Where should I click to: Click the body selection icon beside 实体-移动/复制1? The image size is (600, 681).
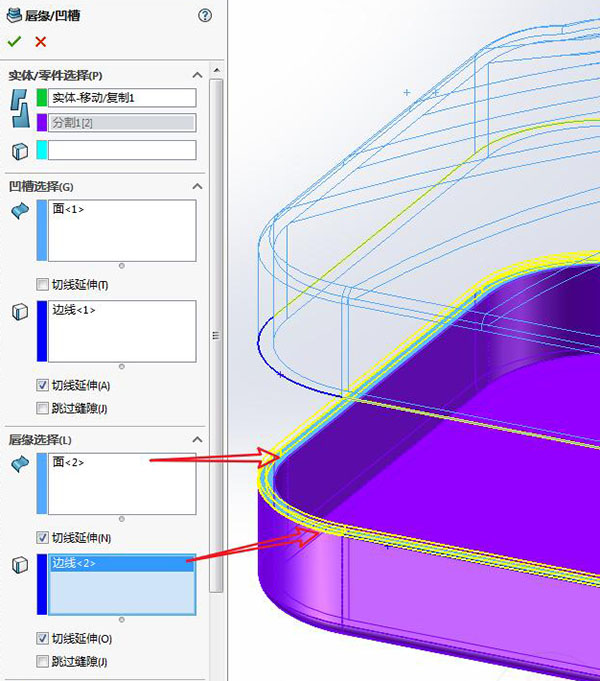(20, 109)
